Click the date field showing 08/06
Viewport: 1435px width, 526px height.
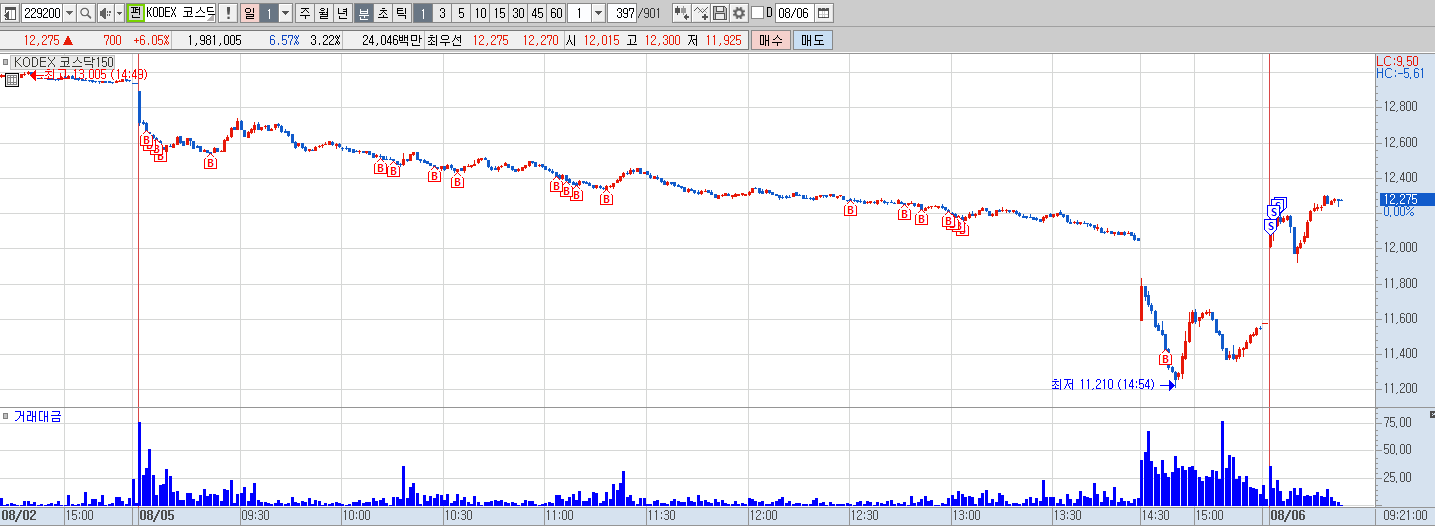click(x=794, y=13)
